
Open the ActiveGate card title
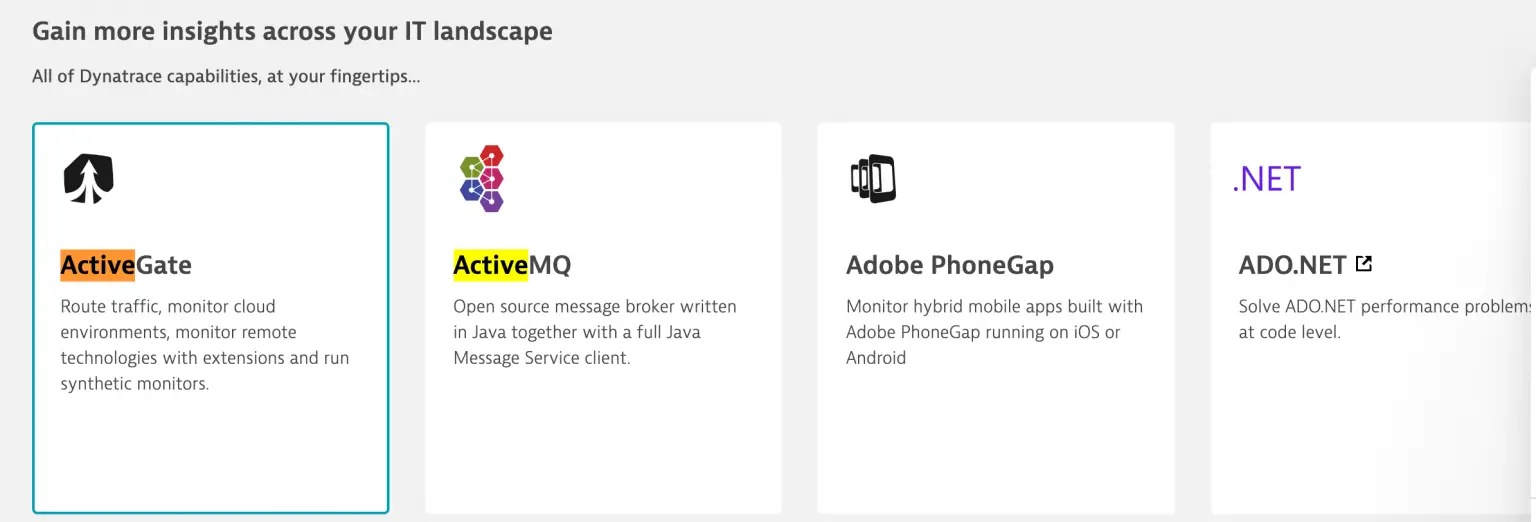tap(126, 265)
